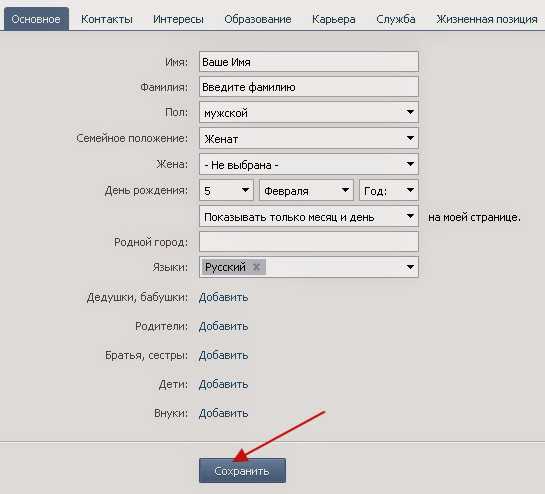The width and height of the screenshot is (545, 494).
Task: Add grandparents via Добавить link
Action: (223, 298)
